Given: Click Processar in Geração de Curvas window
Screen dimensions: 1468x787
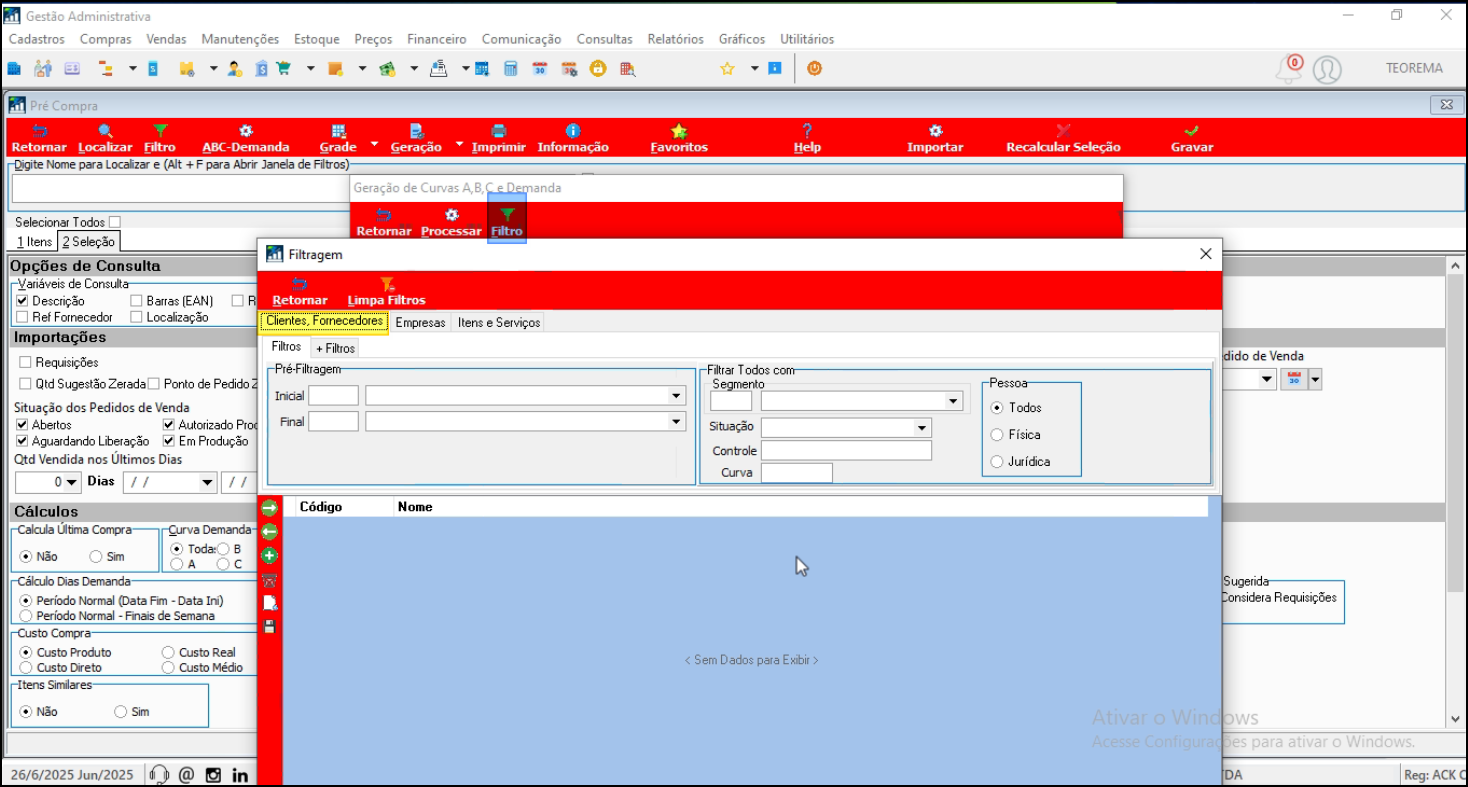Looking at the screenshot, I should pos(452,222).
